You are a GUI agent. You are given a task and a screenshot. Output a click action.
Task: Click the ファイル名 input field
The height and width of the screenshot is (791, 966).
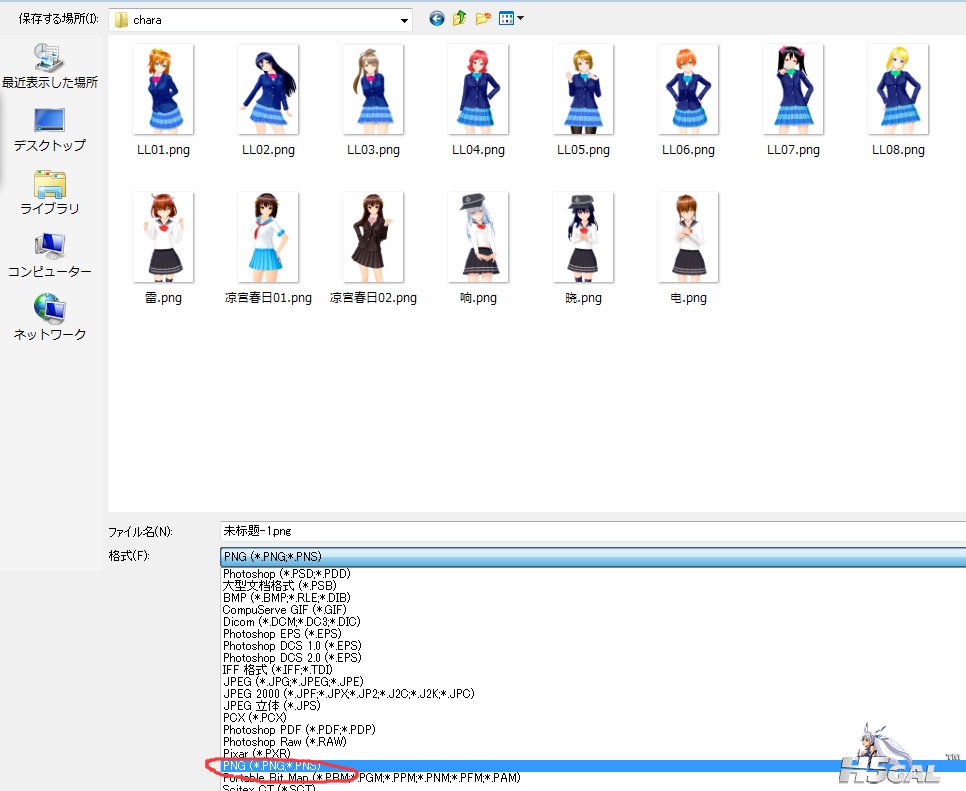593,531
